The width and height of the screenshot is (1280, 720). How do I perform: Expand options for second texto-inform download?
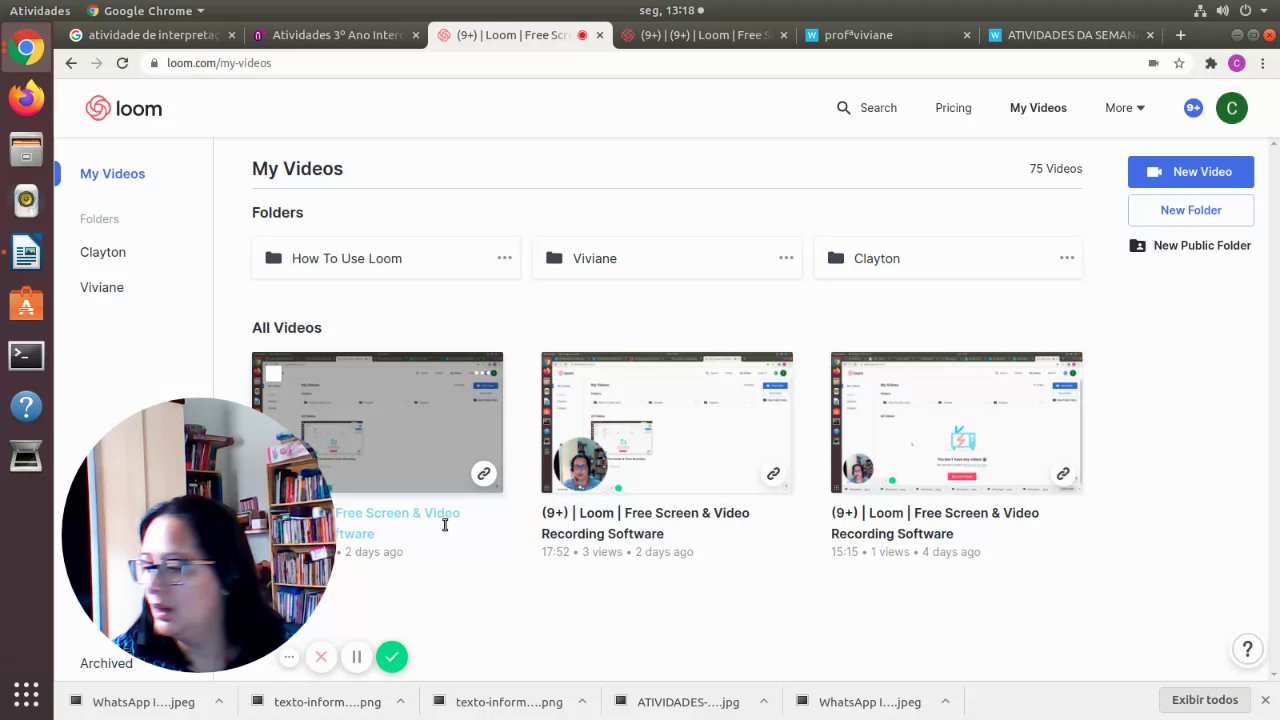[582, 702]
